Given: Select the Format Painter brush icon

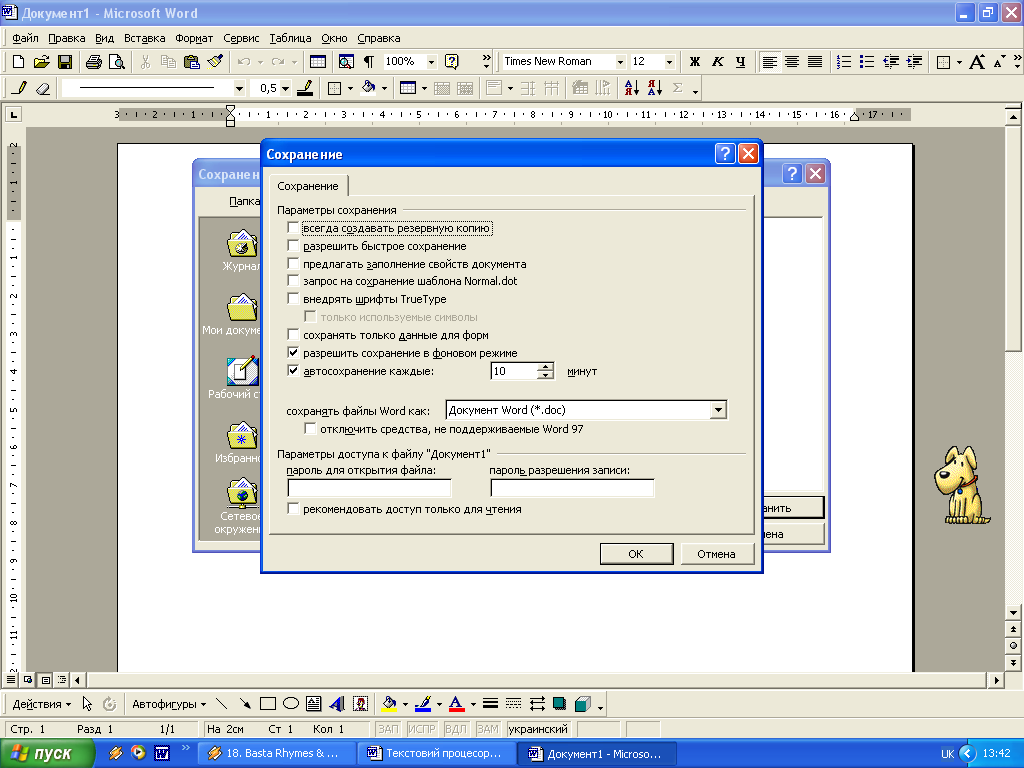Looking at the screenshot, I should tap(215, 61).
